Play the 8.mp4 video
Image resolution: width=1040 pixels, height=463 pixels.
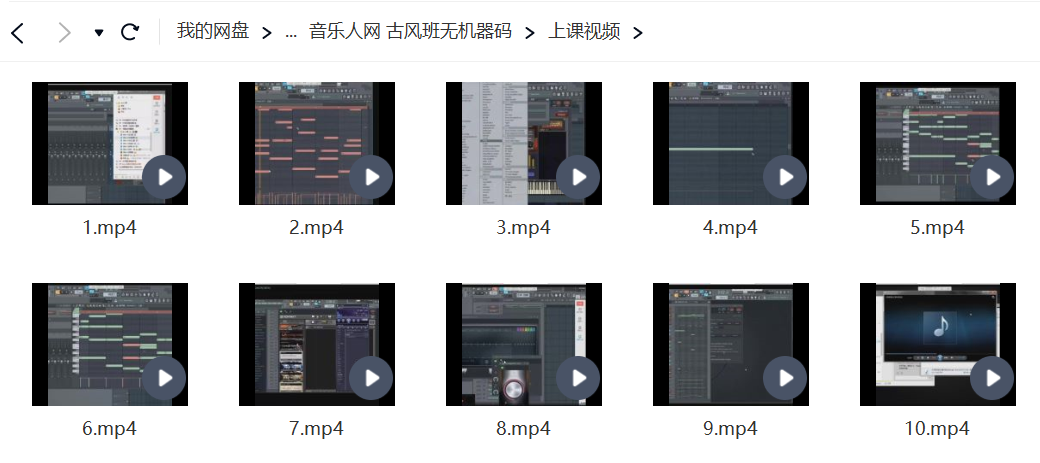click(x=578, y=379)
